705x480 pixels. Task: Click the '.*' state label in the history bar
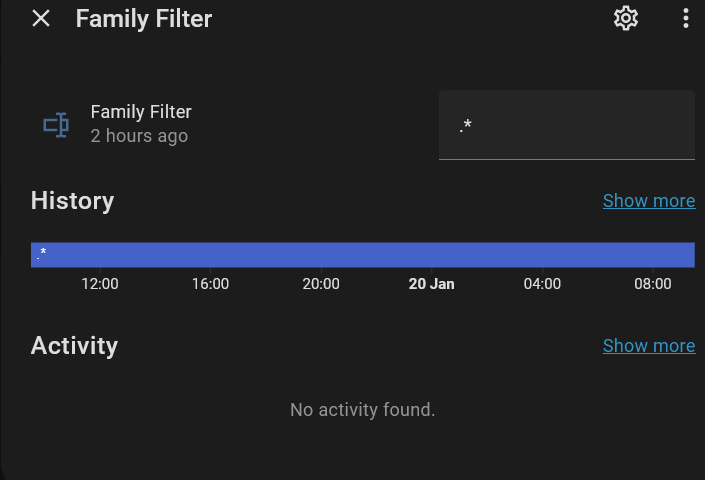coord(42,254)
